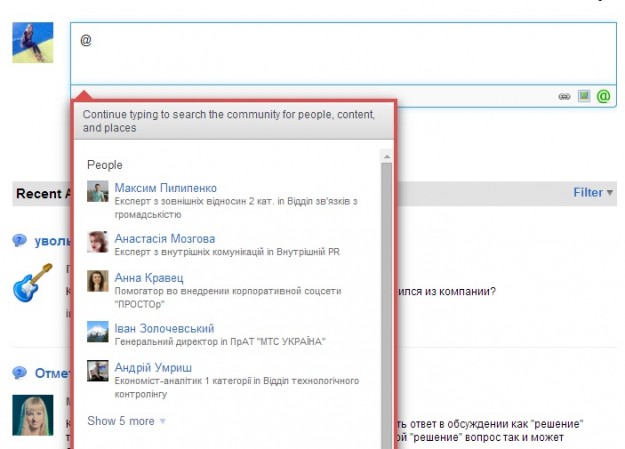Click the blue guitar avatar icon
Viewport: 625px width, 449px height.
(33, 283)
